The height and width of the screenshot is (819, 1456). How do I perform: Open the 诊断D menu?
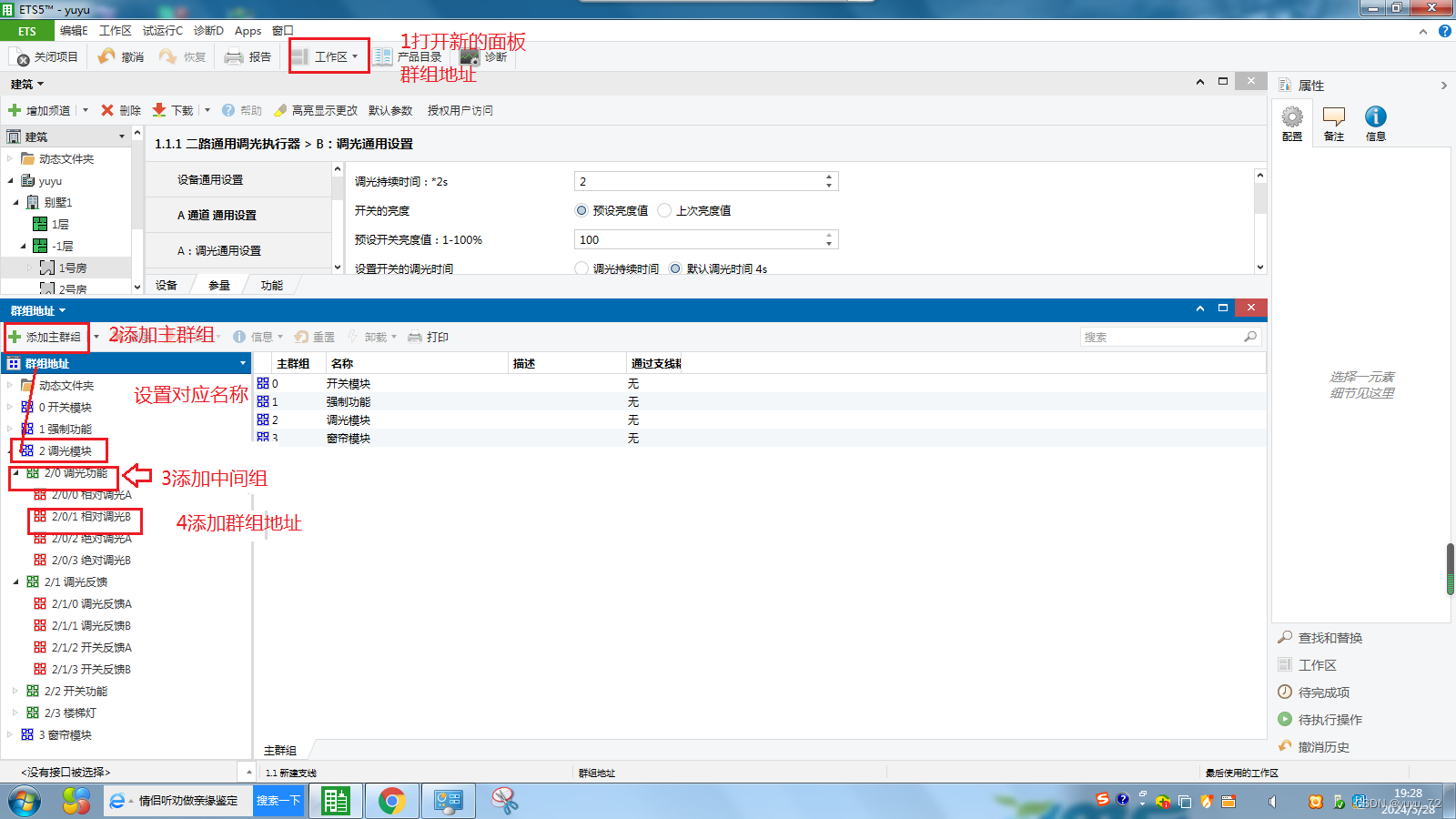[208, 31]
